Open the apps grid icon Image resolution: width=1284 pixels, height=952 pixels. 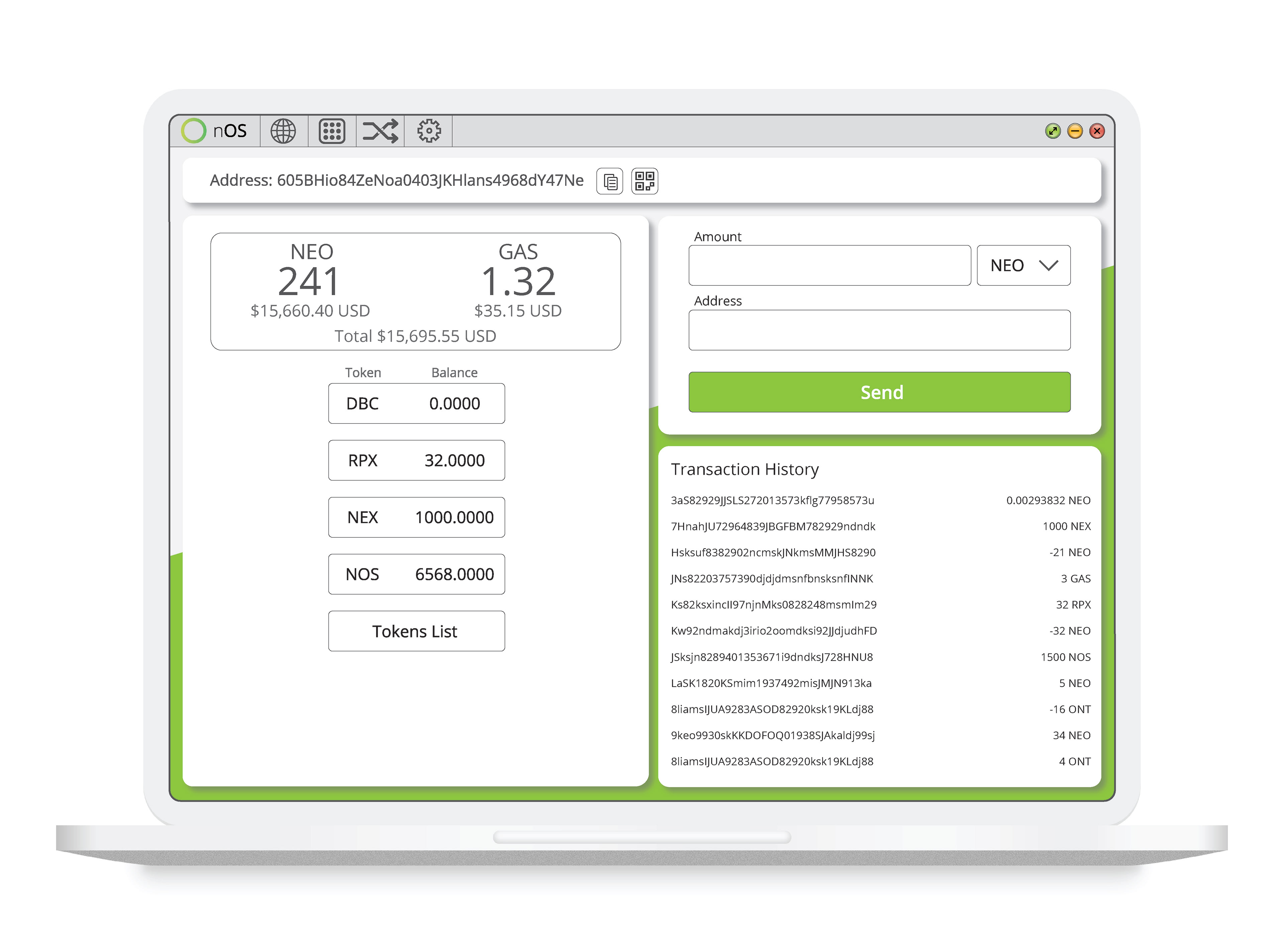(332, 131)
